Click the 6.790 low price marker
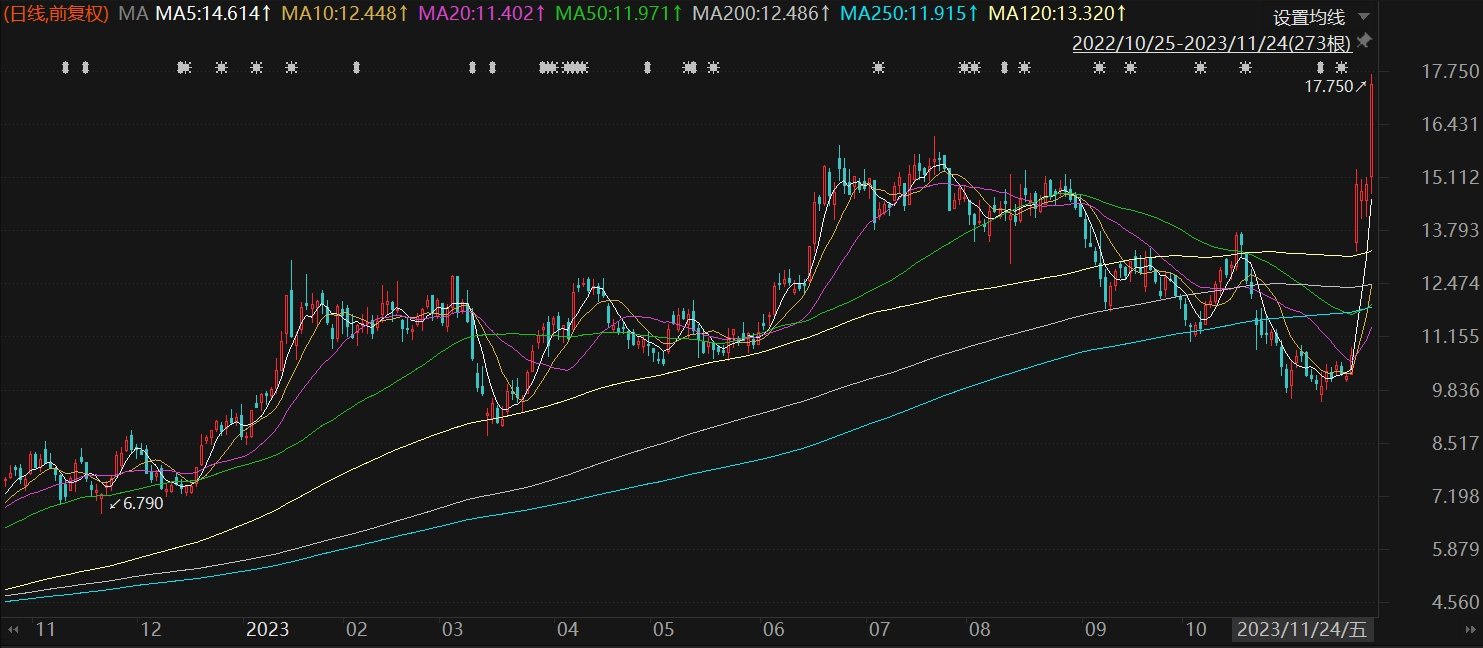 [x=136, y=503]
